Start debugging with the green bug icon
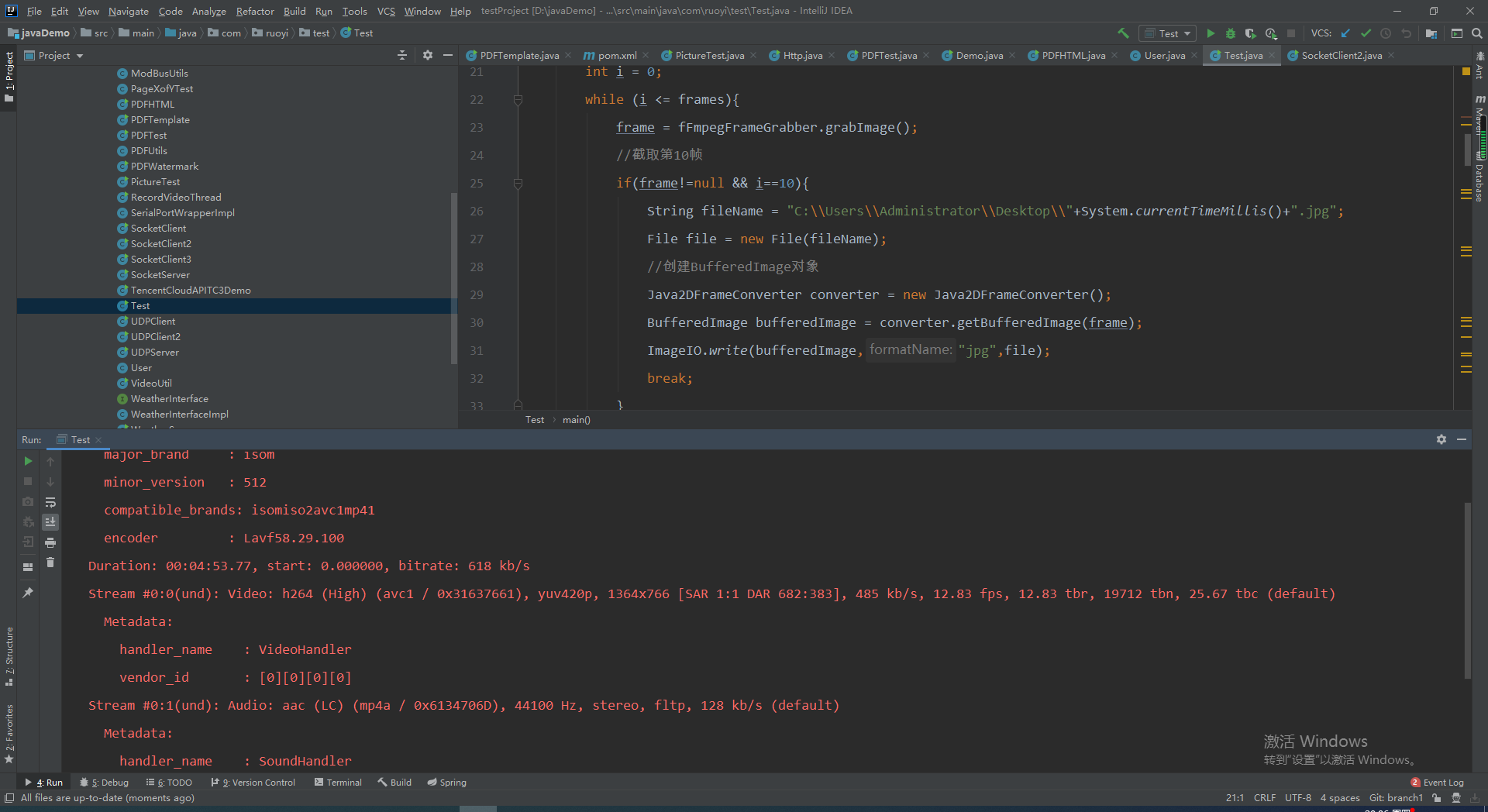 coord(1231,33)
